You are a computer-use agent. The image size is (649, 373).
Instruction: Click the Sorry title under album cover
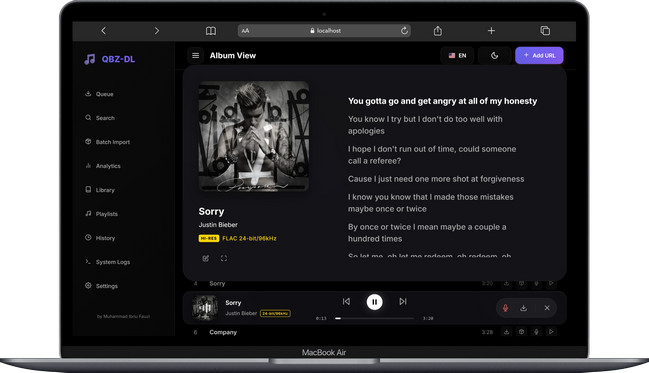(x=211, y=212)
